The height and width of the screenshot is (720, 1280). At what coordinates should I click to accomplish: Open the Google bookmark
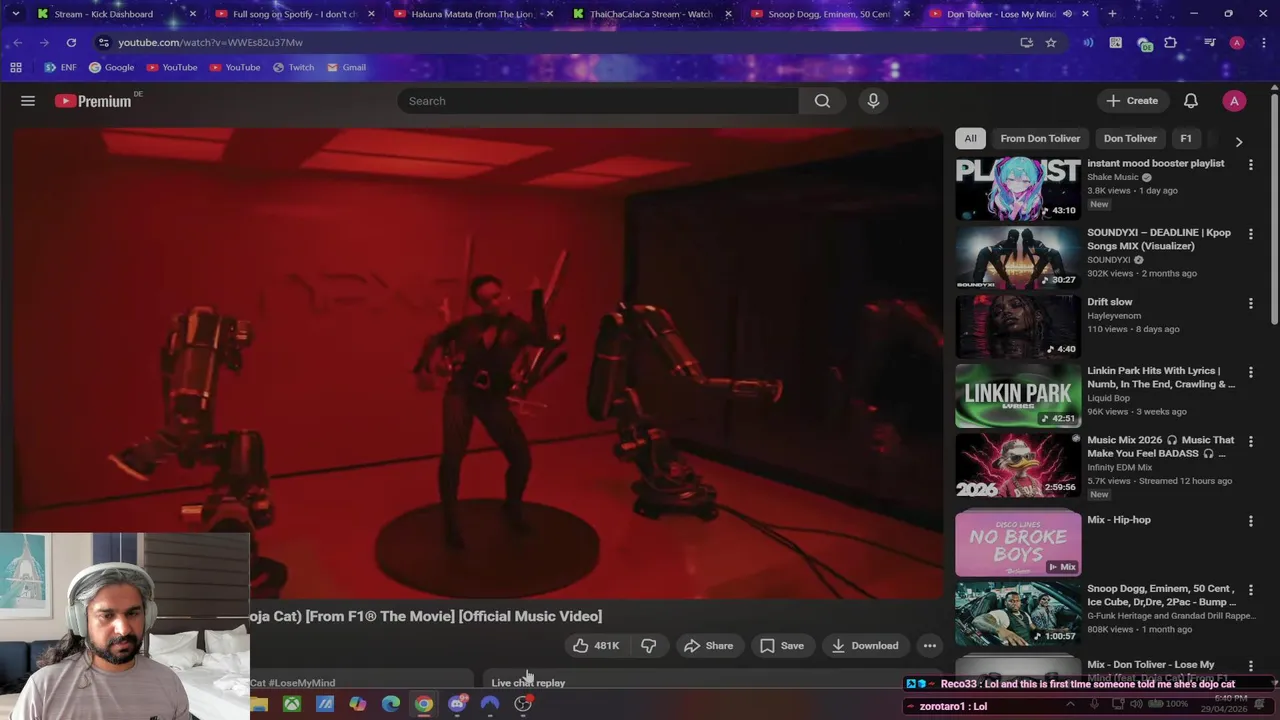coord(111,68)
